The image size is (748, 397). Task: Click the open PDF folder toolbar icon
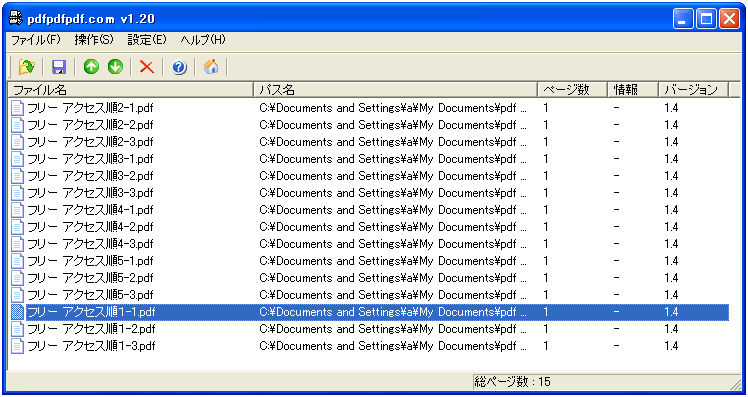pyautogui.click(x=26, y=67)
